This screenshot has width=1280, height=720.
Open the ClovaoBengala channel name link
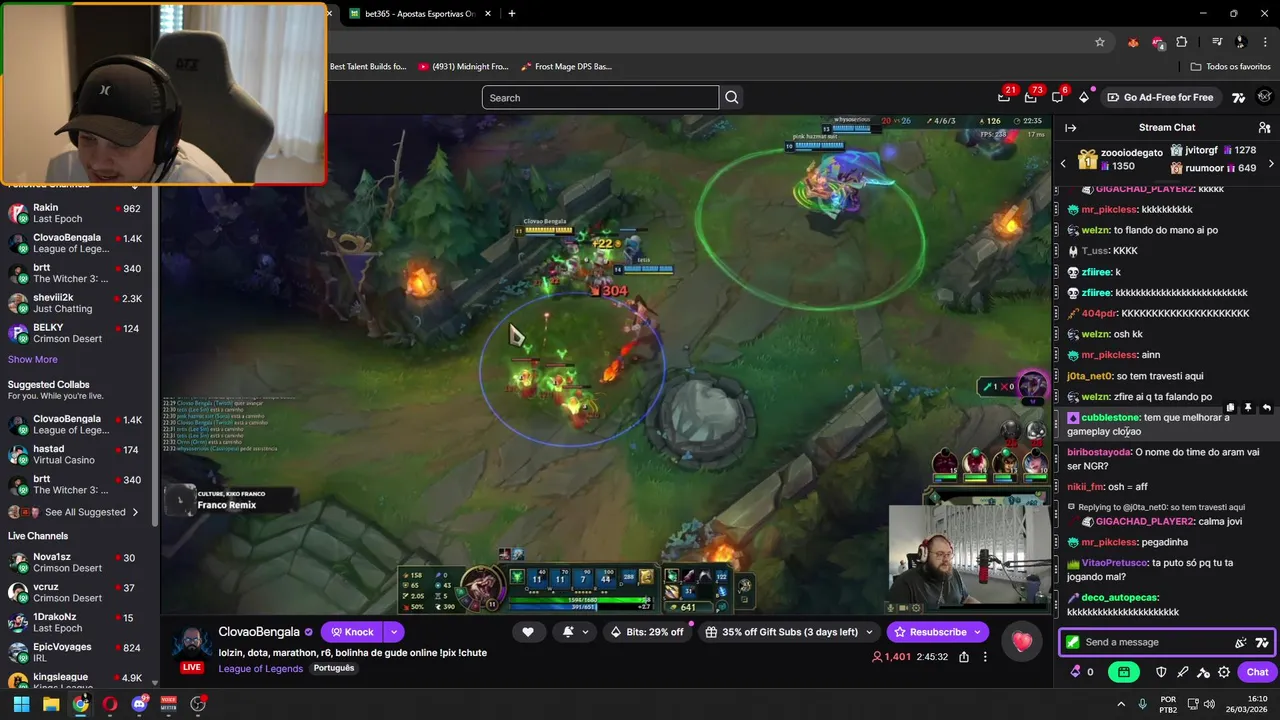click(259, 632)
